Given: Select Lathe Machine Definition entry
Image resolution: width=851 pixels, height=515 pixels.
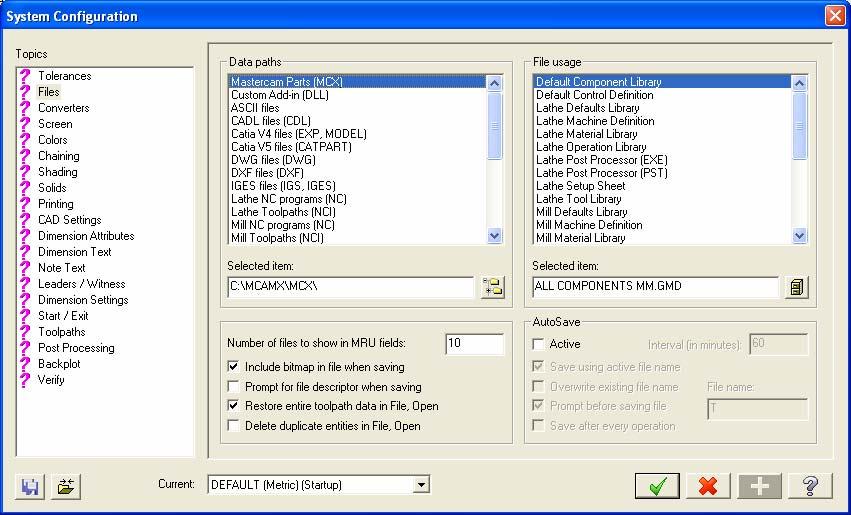Looking at the screenshot, I should [663, 121].
